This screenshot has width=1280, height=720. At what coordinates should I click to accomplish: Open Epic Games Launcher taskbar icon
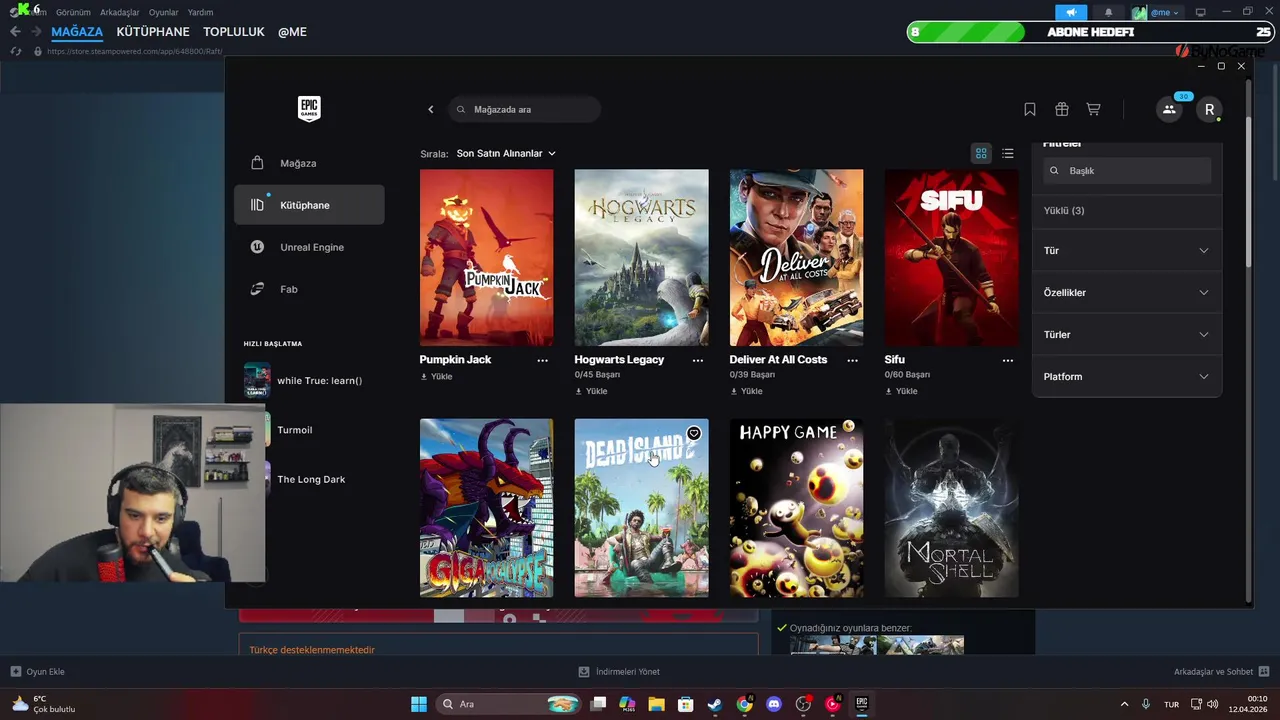pyautogui.click(x=861, y=704)
